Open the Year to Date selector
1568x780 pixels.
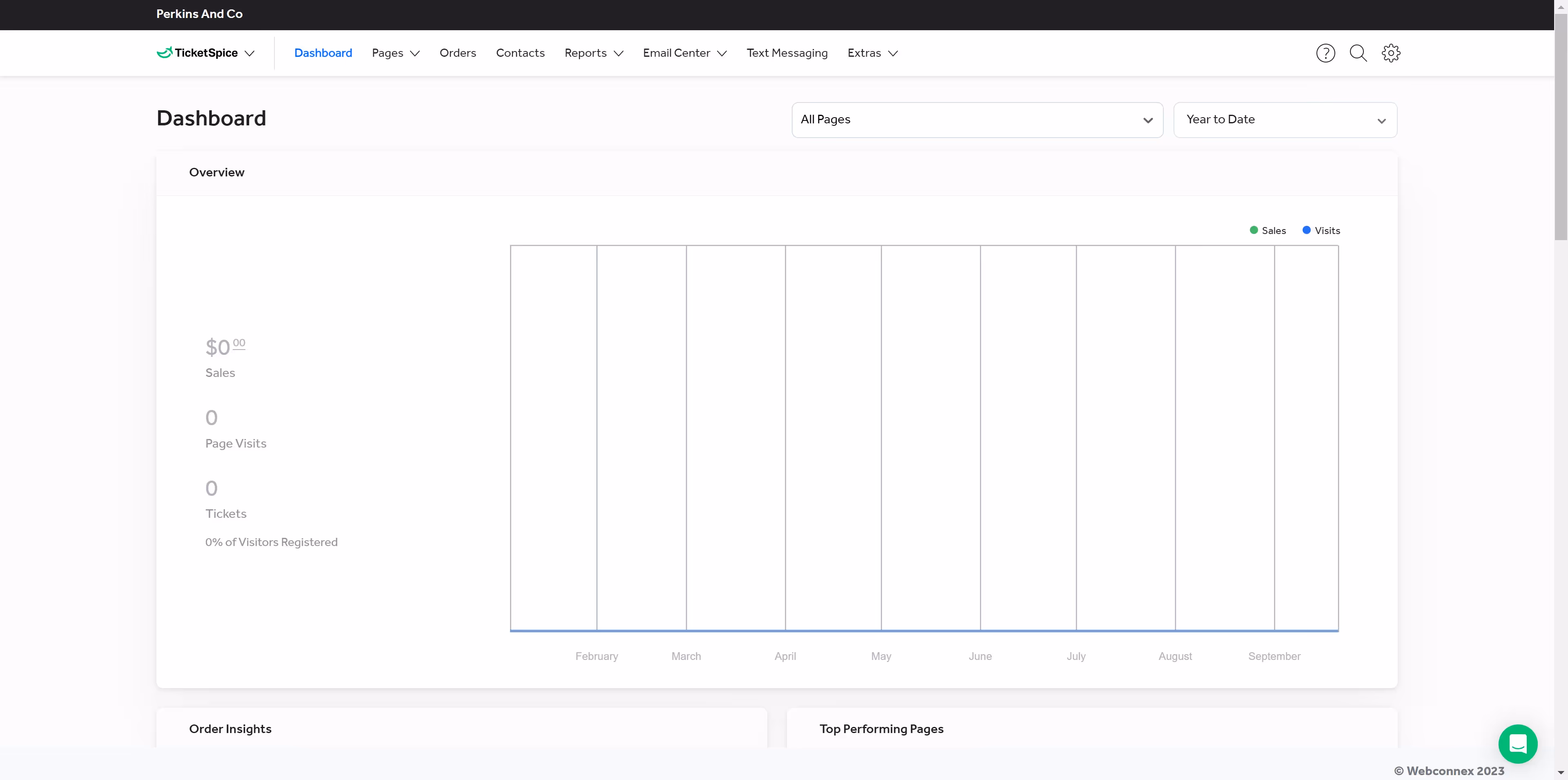(x=1285, y=120)
